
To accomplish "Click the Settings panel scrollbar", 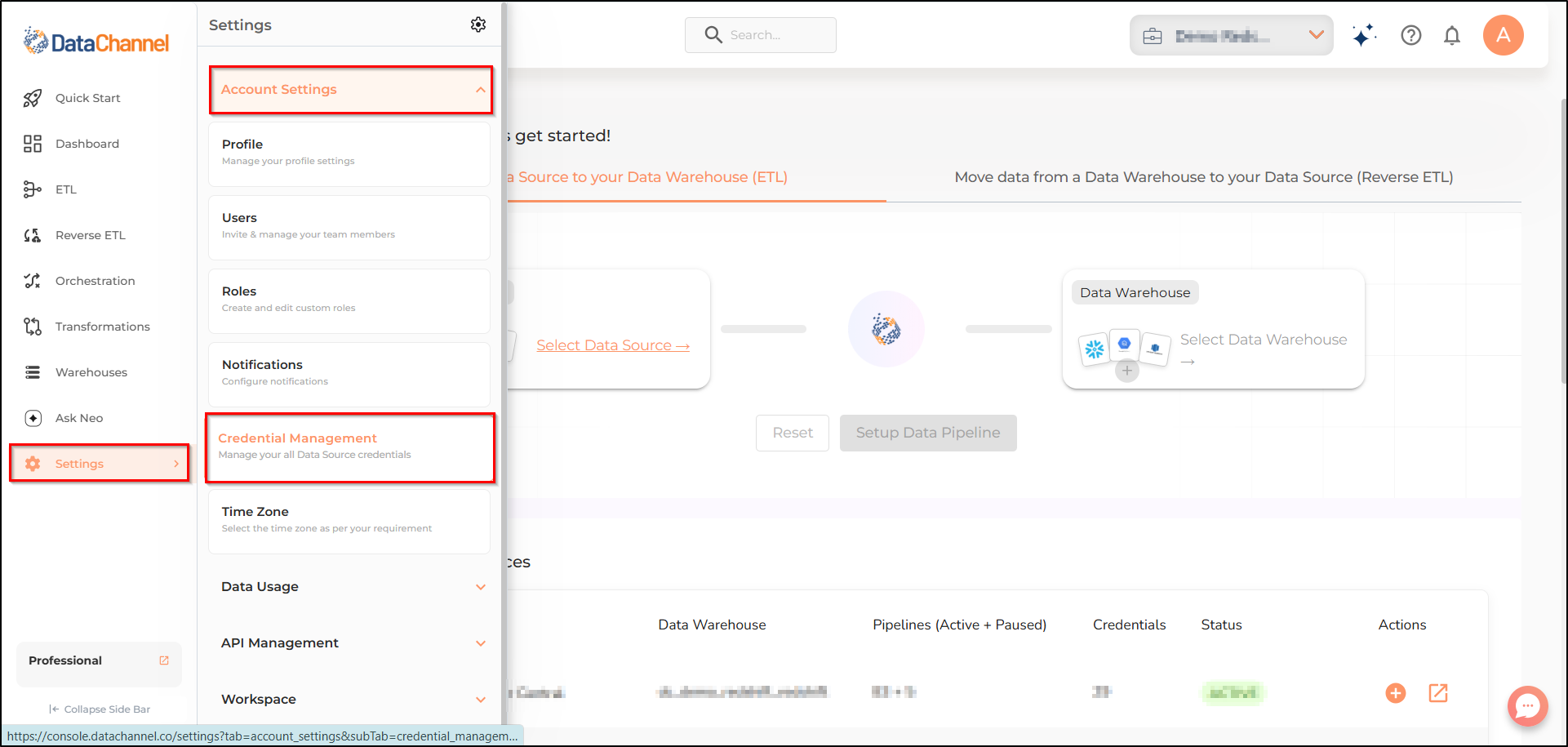I will tap(504, 363).
